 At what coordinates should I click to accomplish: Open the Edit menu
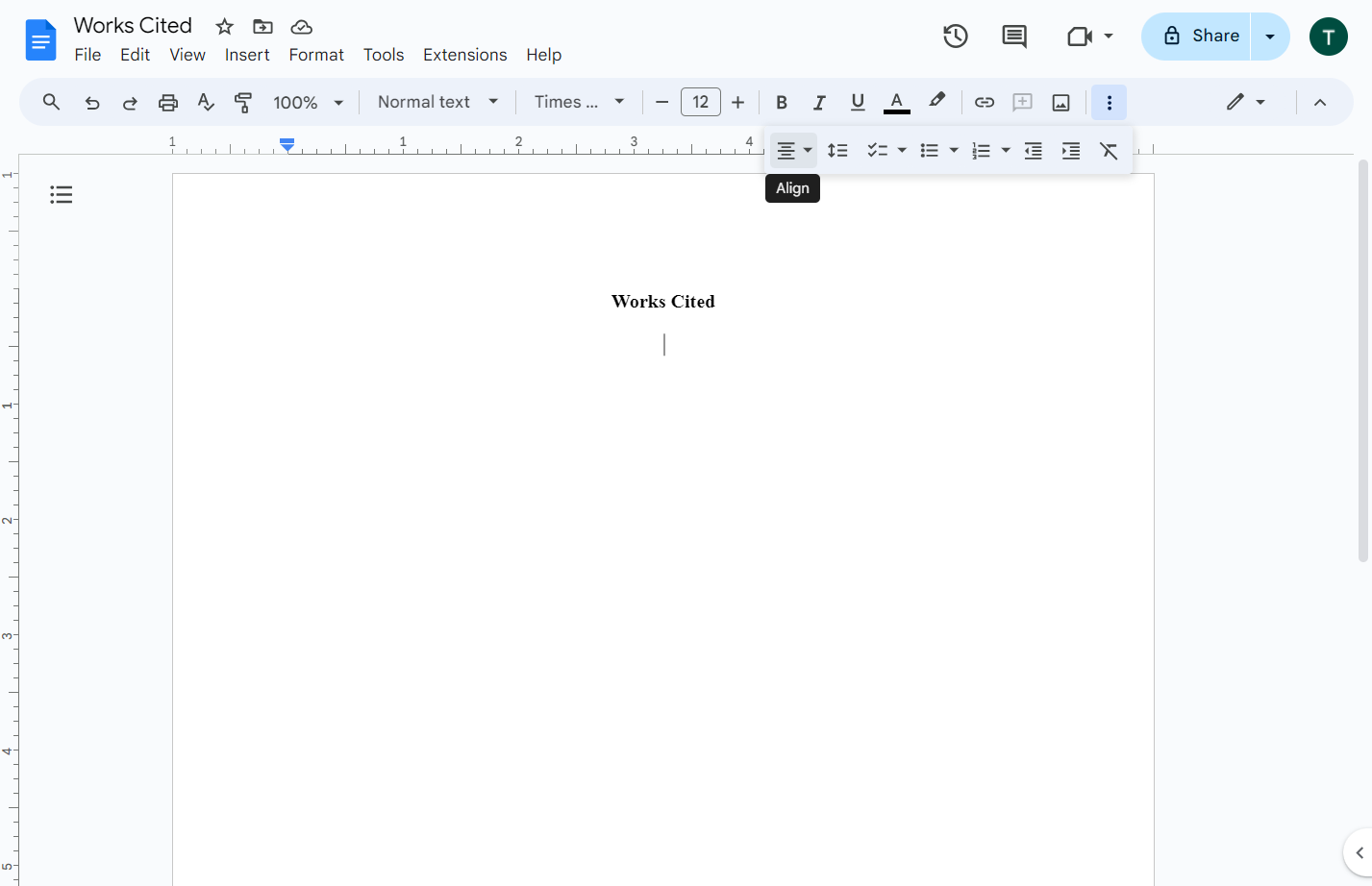135,55
